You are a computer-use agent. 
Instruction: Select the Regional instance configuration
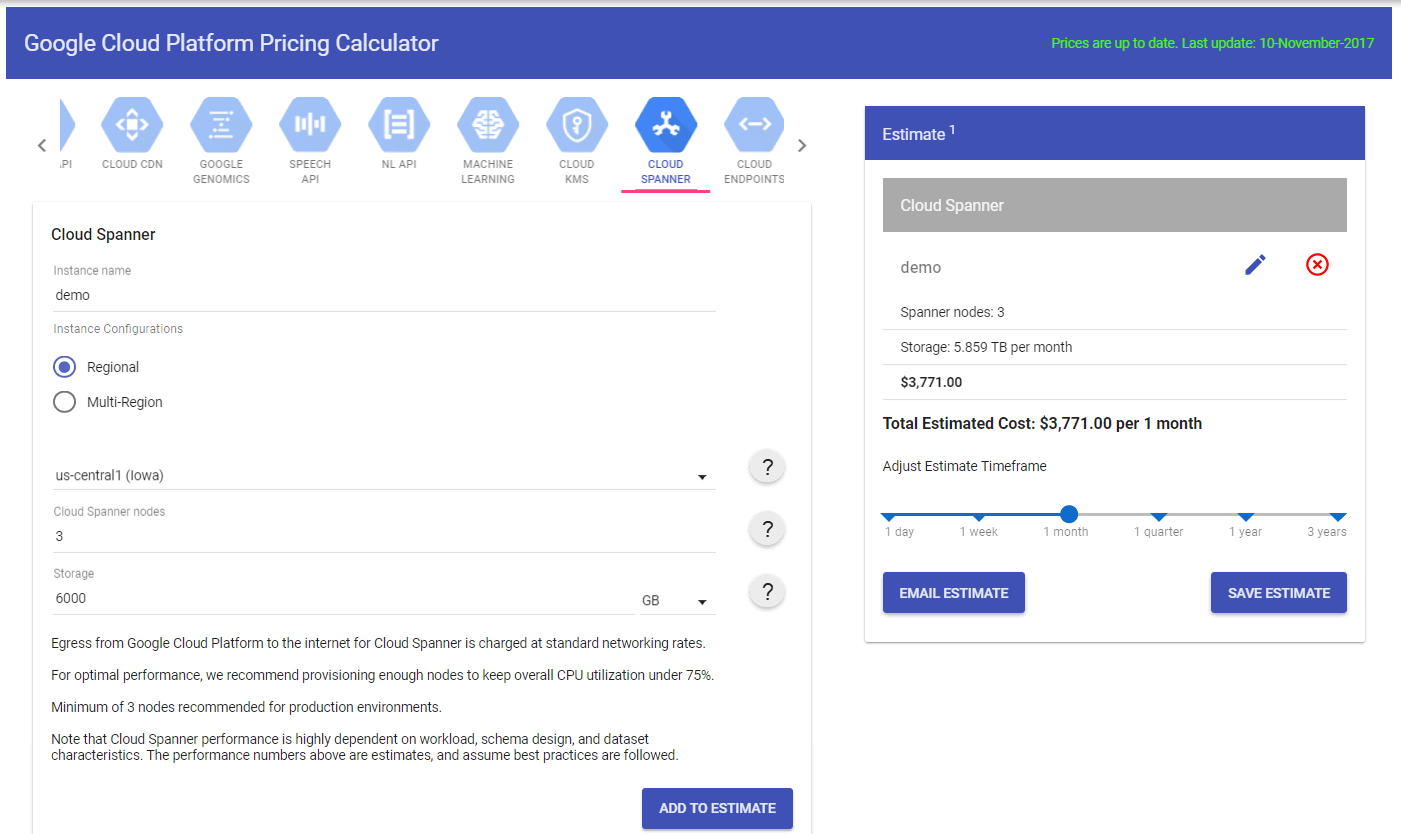(x=64, y=367)
